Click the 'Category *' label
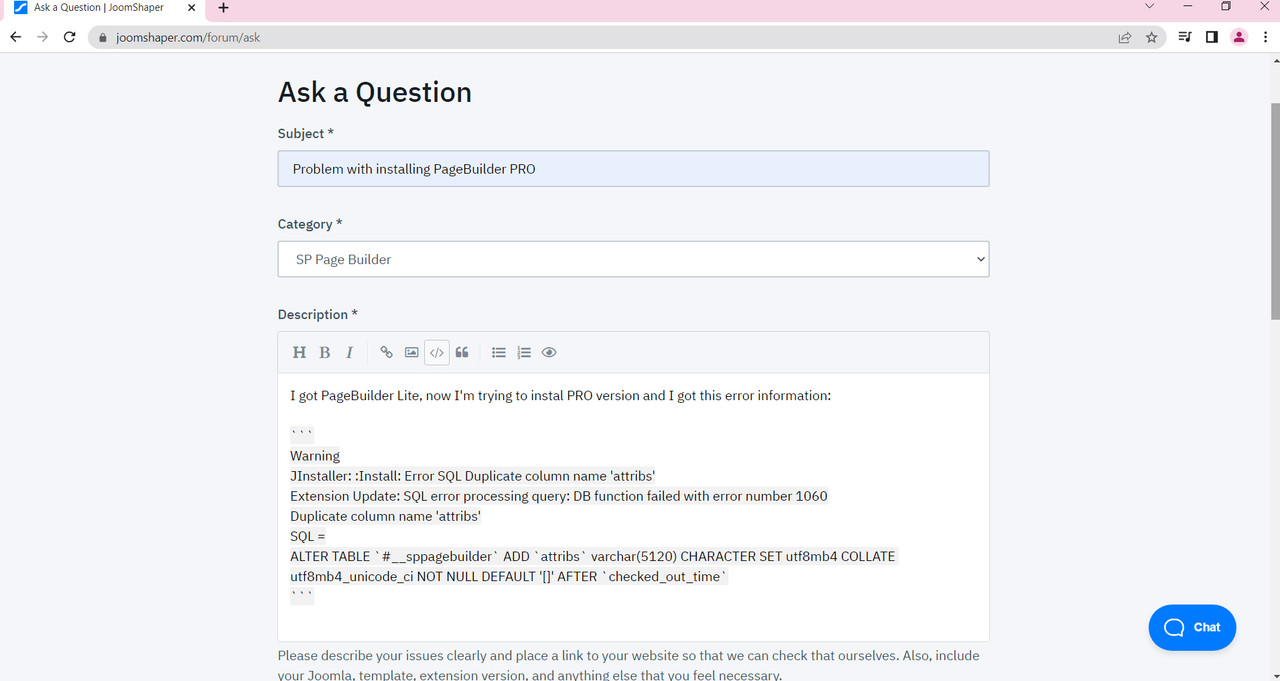The height and width of the screenshot is (681, 1280). click(310, 224)
